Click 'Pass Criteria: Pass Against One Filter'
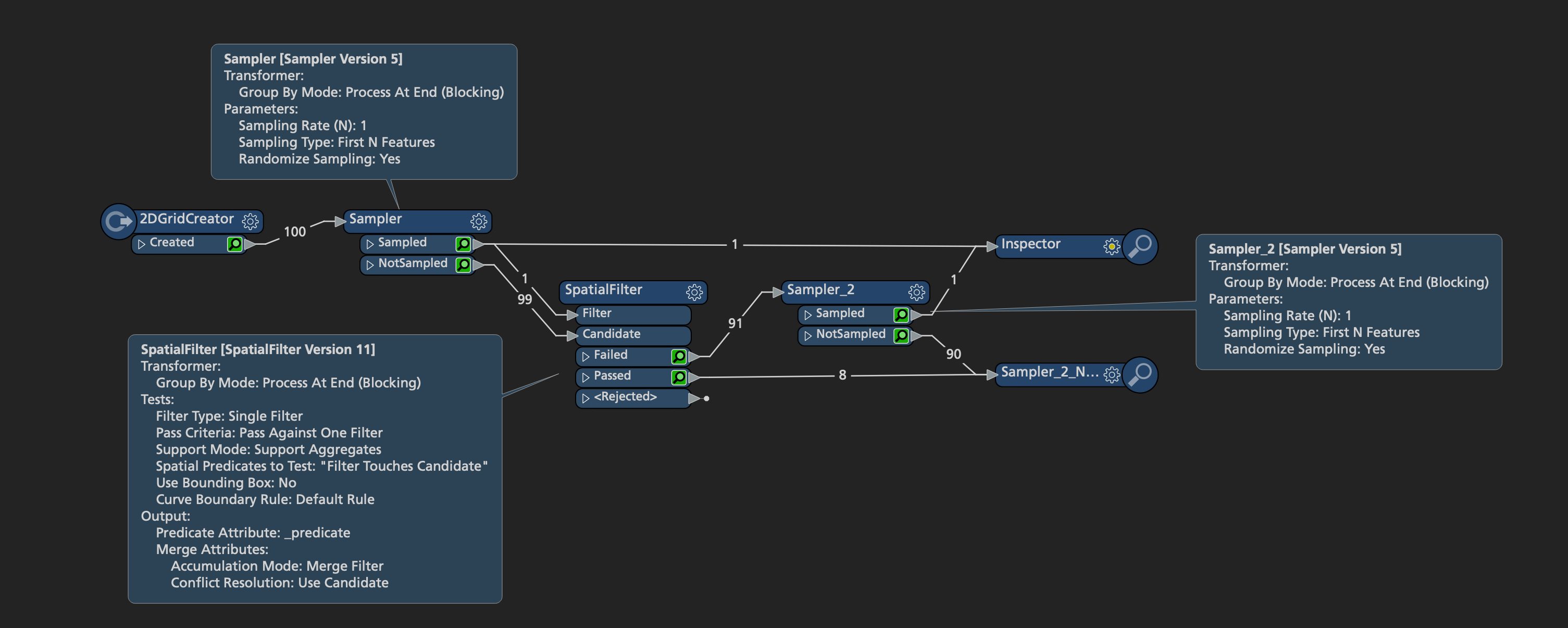Screen dimensions: 1568x628 point(269,433)
